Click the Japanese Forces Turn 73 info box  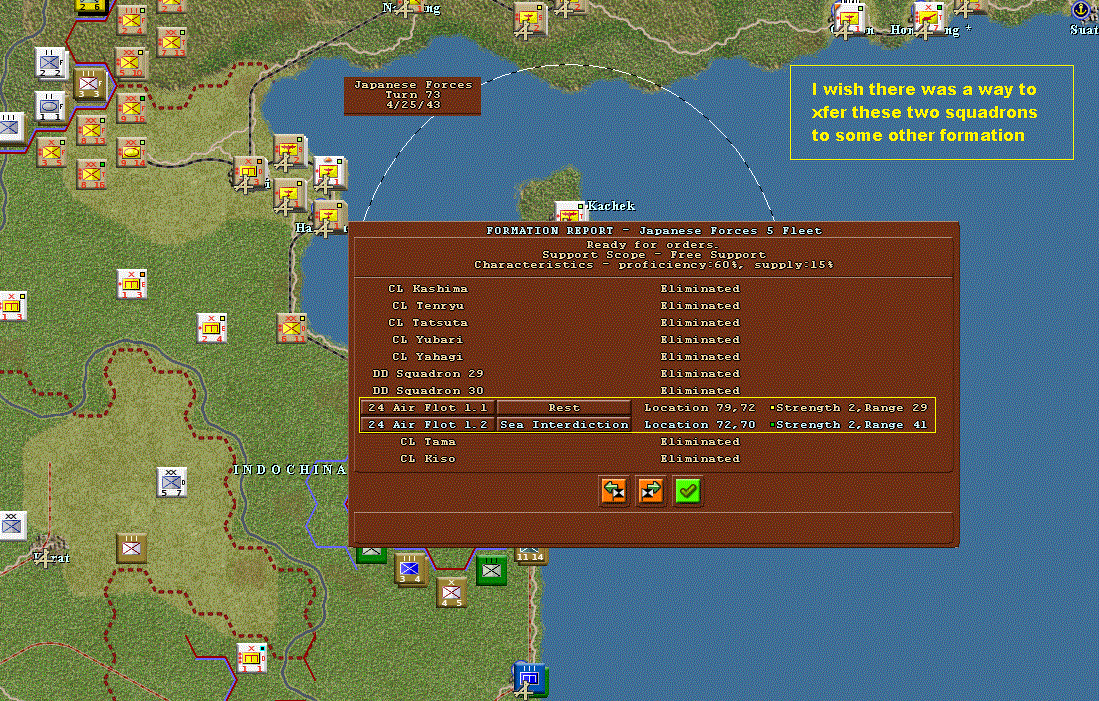tap(413, 95)
